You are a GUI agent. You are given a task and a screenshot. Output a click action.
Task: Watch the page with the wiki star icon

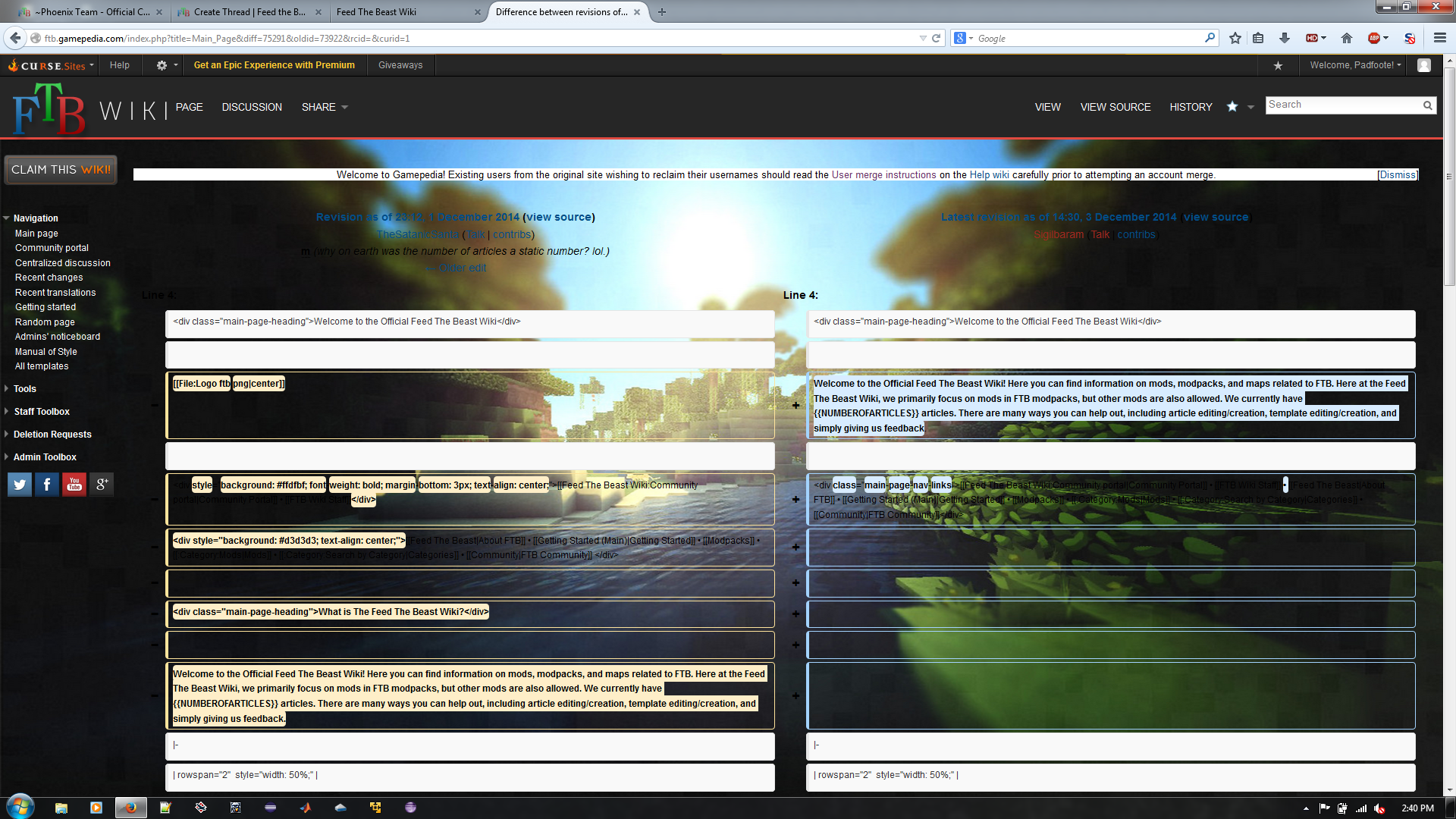(1232, 107)
